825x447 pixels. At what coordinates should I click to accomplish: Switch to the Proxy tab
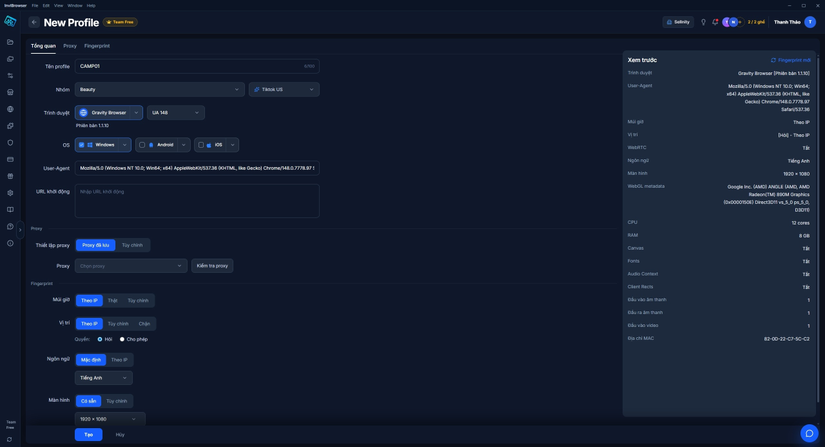[x=70, y=46]
